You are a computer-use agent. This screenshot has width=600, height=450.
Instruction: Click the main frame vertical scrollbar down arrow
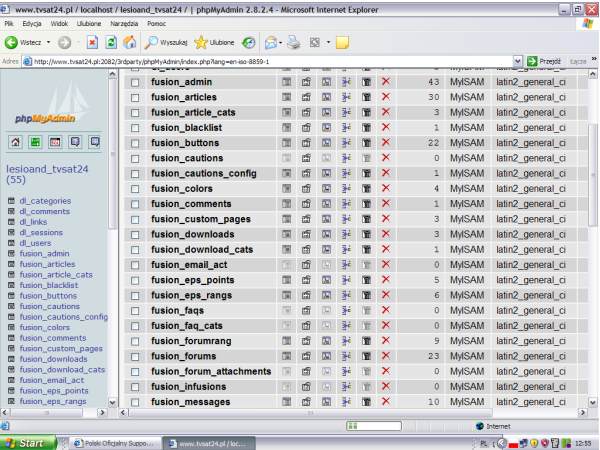592,402
